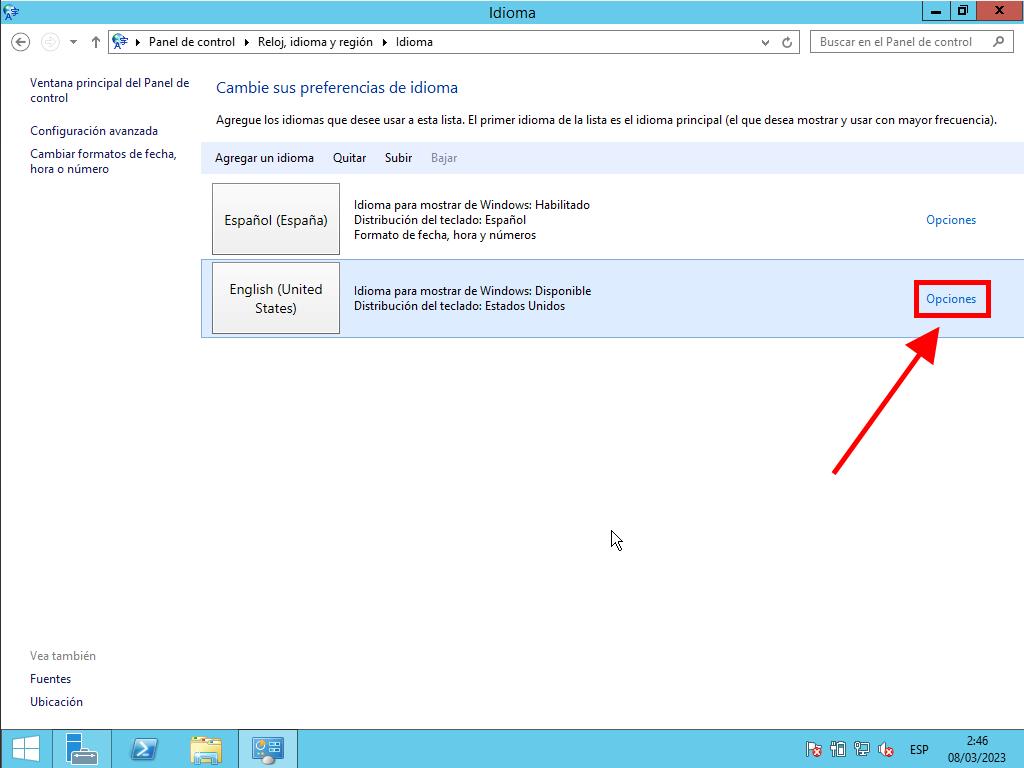
Task: Click the Windows Start button
Action: tap(25, 748)
